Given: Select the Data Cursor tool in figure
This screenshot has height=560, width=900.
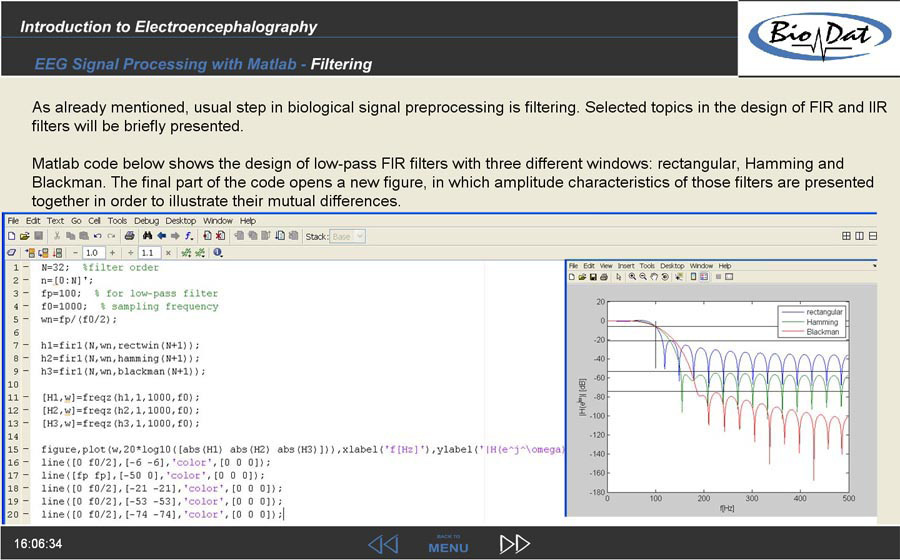Looking at the screenshot, I should [x=679, y=277].
